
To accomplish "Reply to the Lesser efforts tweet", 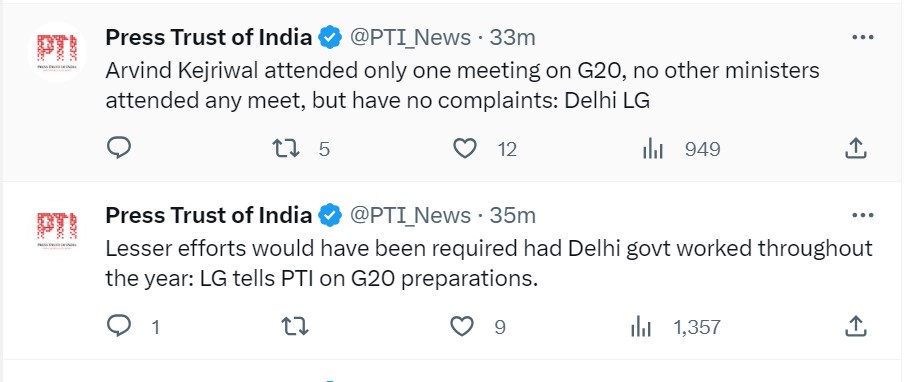I will click(119, 326).
